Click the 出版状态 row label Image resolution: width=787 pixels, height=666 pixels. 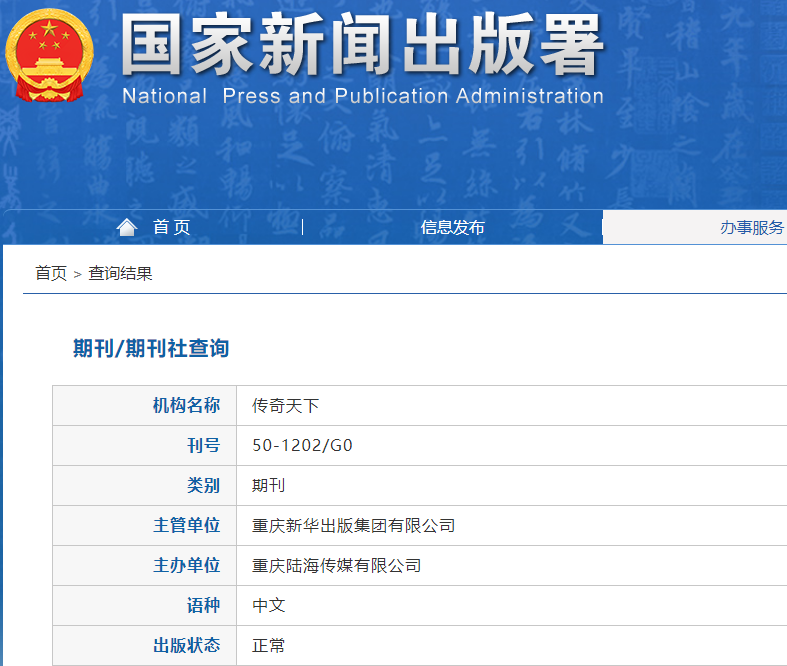186,645
